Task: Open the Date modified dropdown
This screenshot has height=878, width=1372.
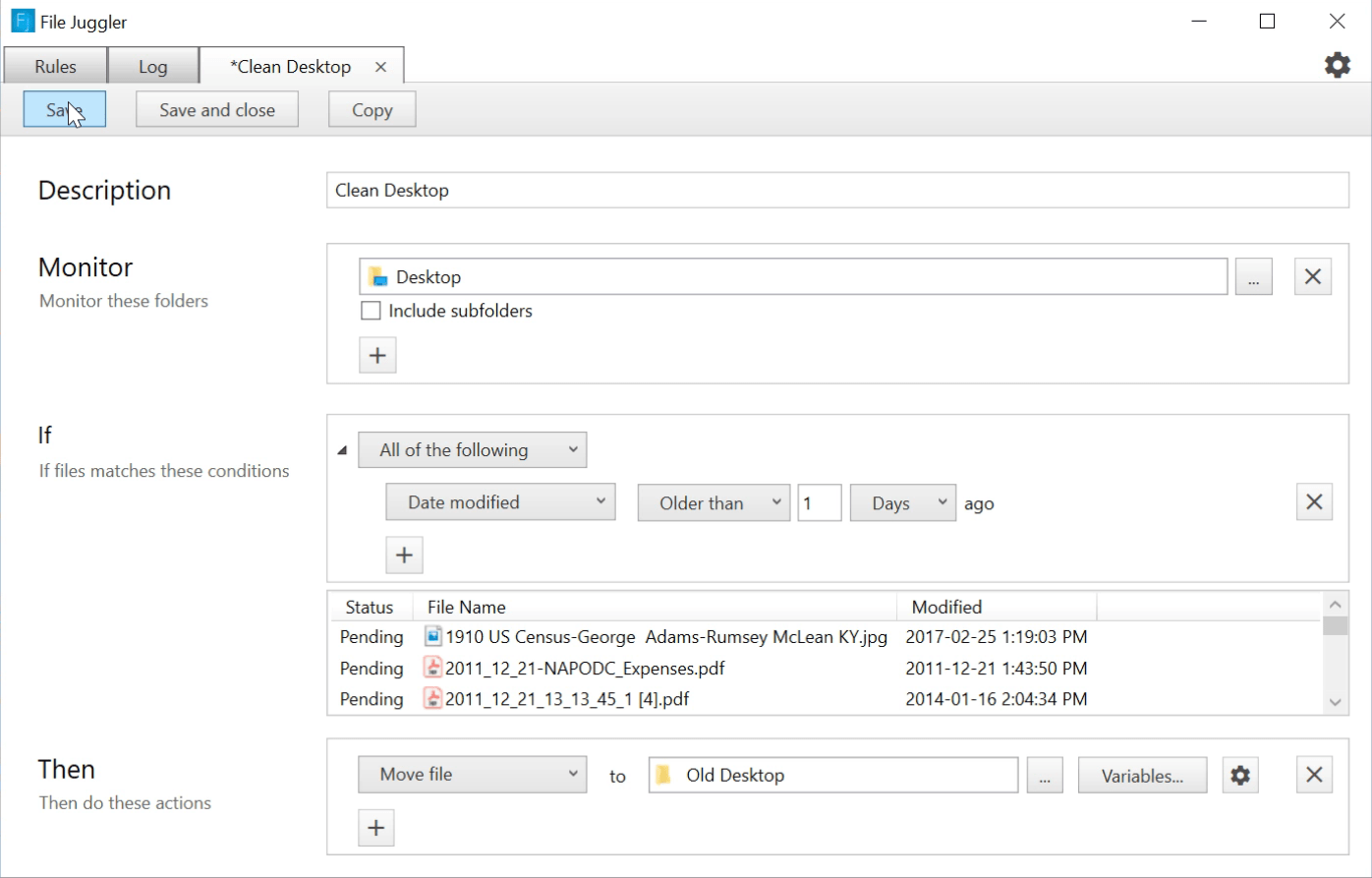Action: coord(500,501)
